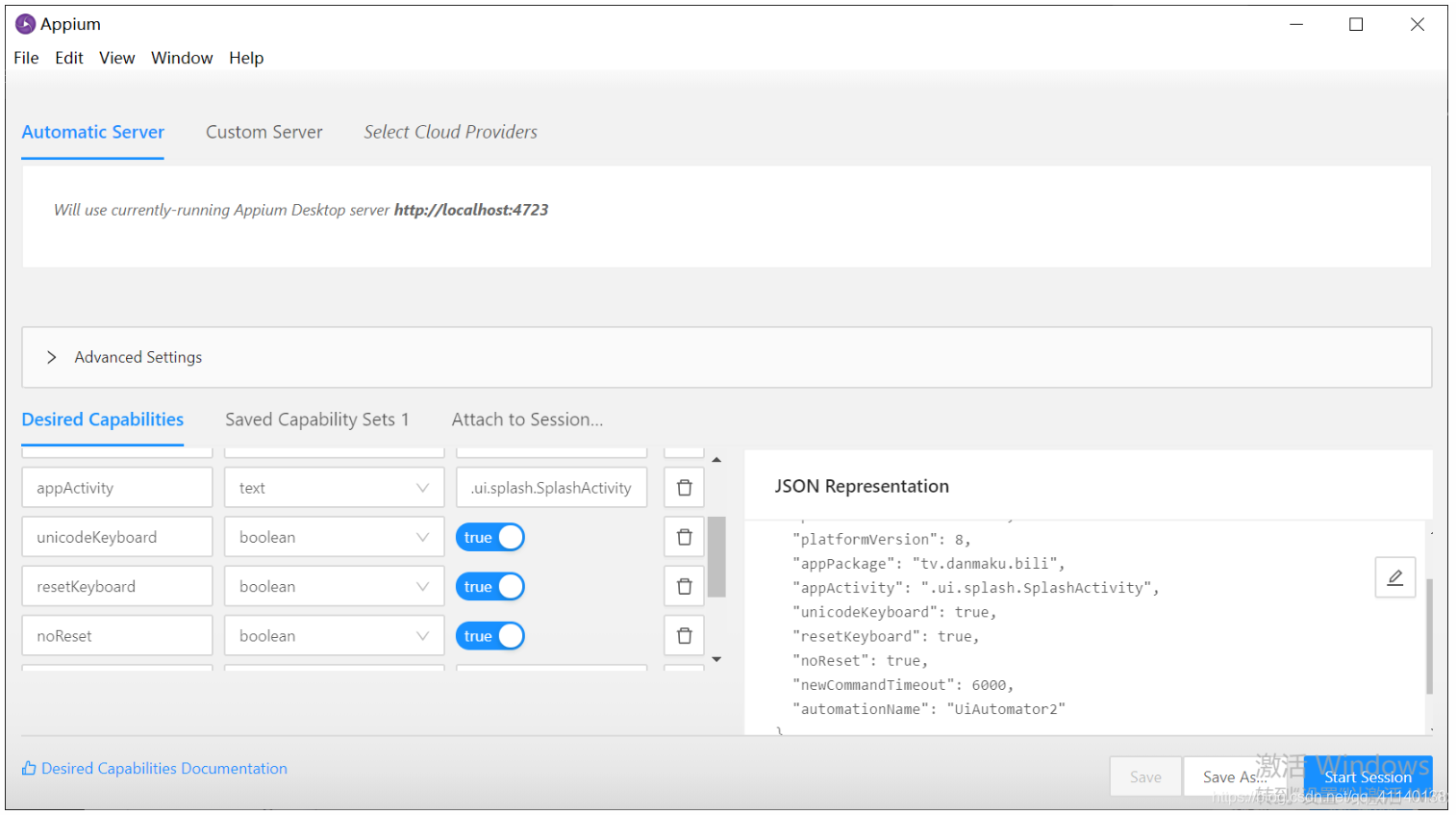Click the edit raw JSON pencil icon

coord(1394,577)
